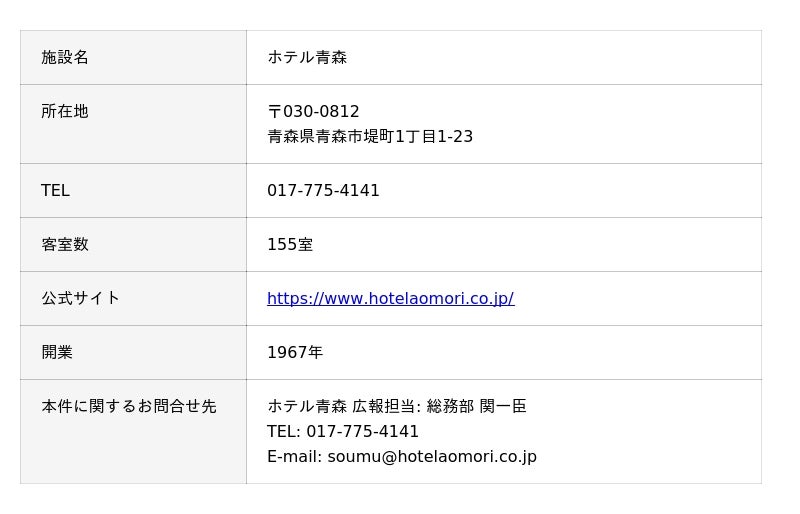Select the contact name 関一臣

503,406
